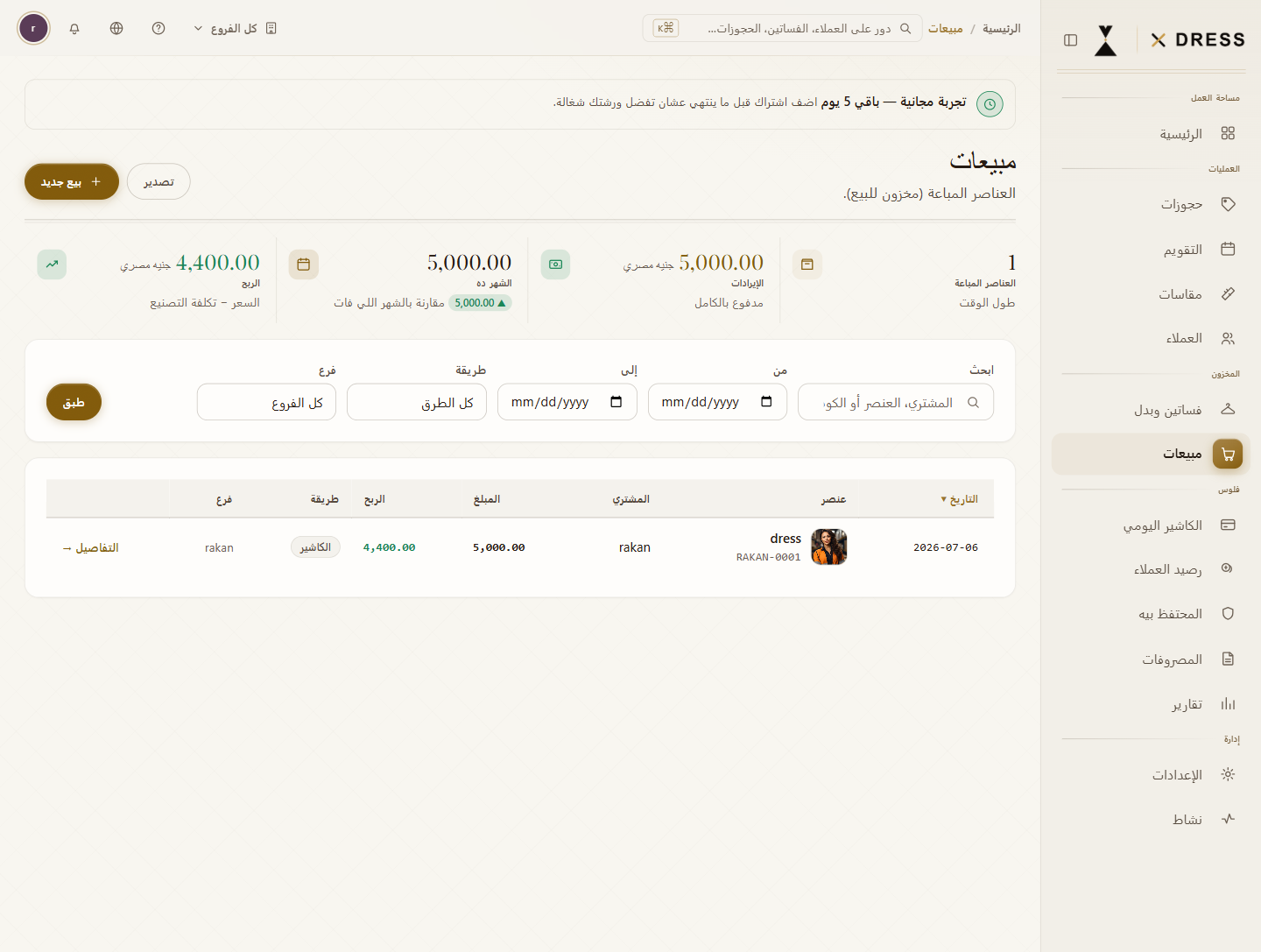This screenshot has width=1261, height=952.
Task: Click the 'بيع جديد' button
Action: tap(72, 181)
